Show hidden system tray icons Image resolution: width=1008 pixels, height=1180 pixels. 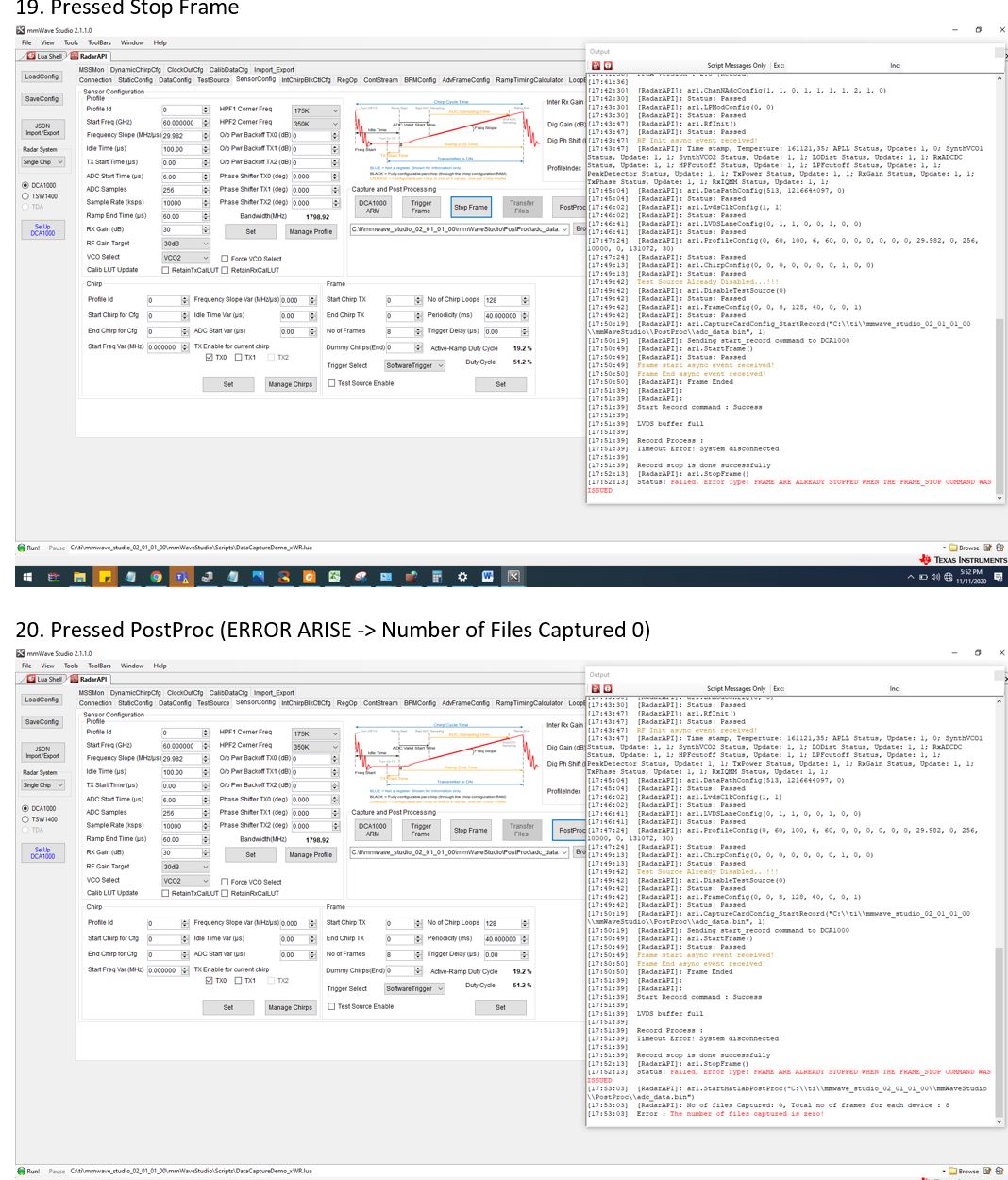(912, 577)
